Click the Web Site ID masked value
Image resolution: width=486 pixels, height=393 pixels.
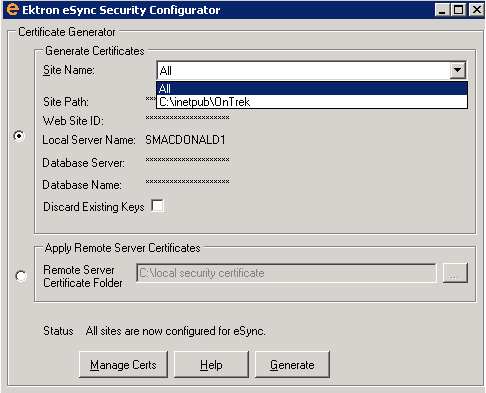pyautogui.click(x=187, y=118)
